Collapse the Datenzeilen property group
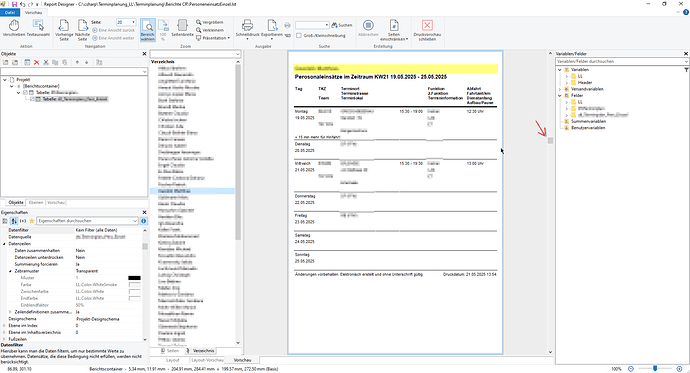This screenshot has width=690, height=373. (x=4, y=244)
